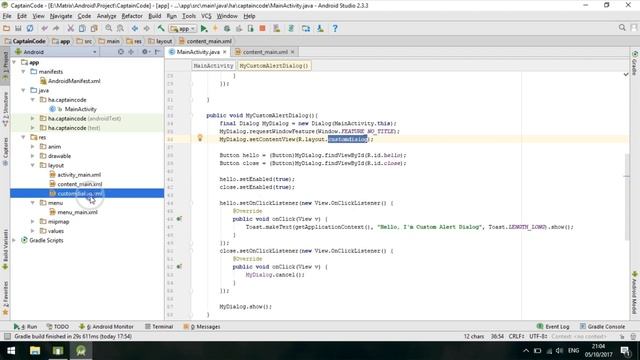Click the Open folder toolbar icon
640x360 pixels.
click(7, 29)
